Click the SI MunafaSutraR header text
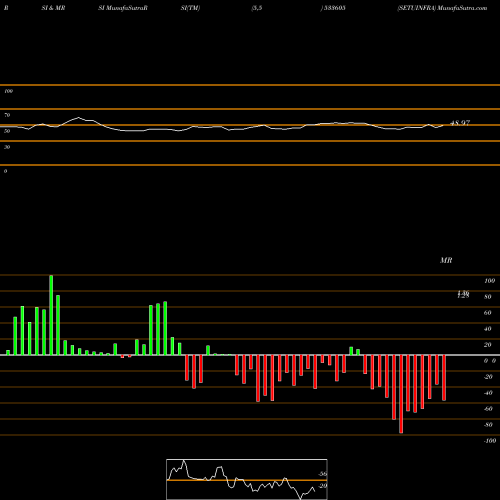Viewport: 500px width, 500px height. coord(123,8)
